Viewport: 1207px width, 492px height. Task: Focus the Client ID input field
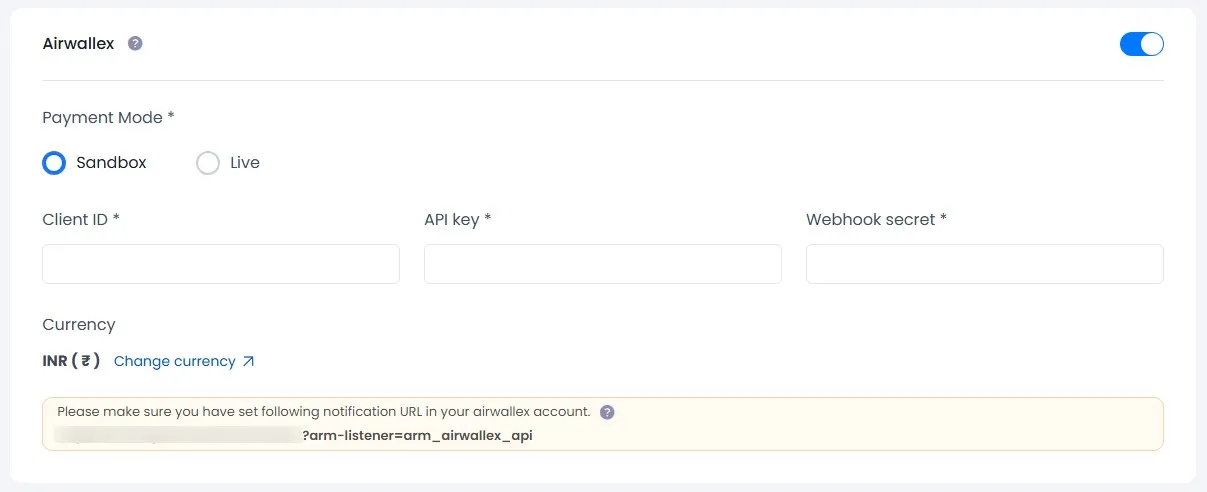pyautogui.click(x=221, y=264)
